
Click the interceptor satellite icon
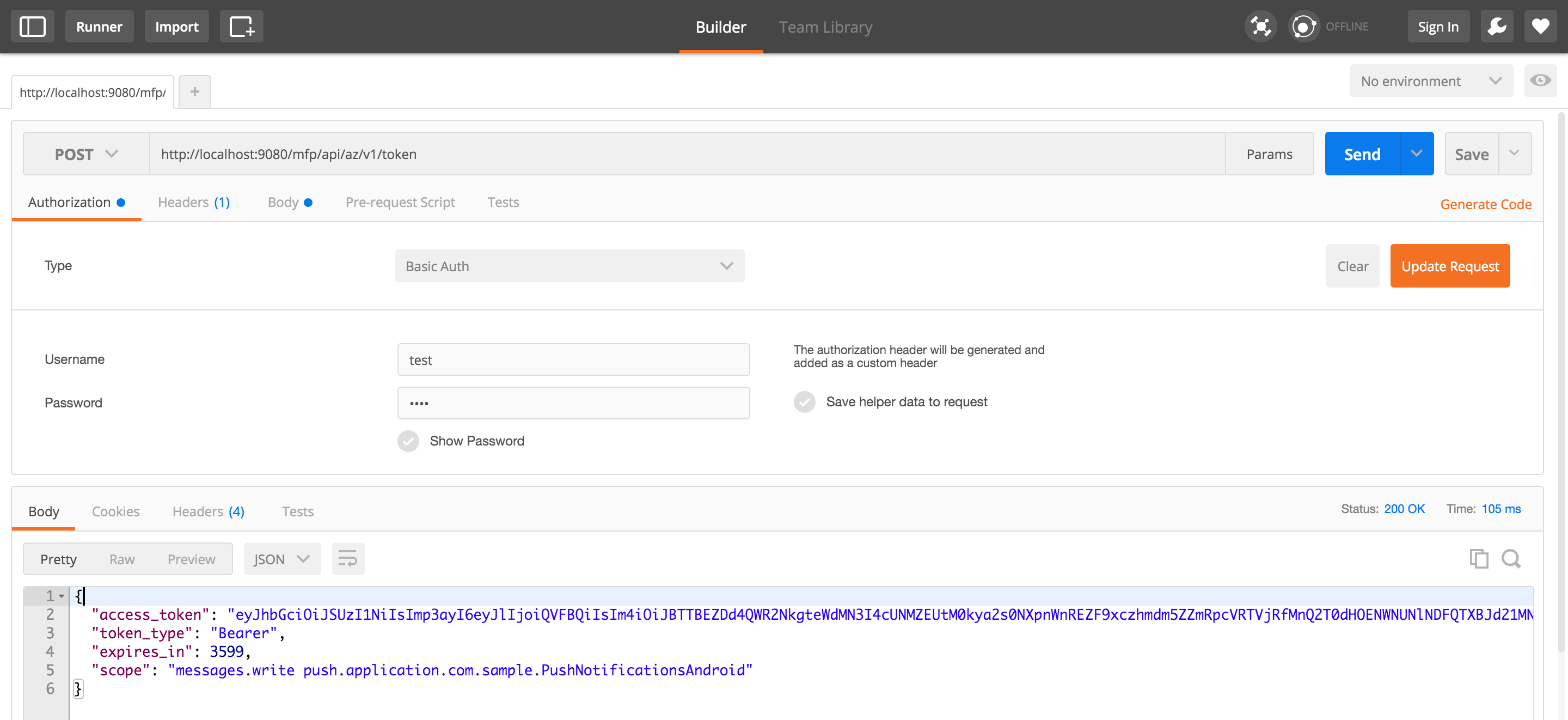coord(1260,26)
